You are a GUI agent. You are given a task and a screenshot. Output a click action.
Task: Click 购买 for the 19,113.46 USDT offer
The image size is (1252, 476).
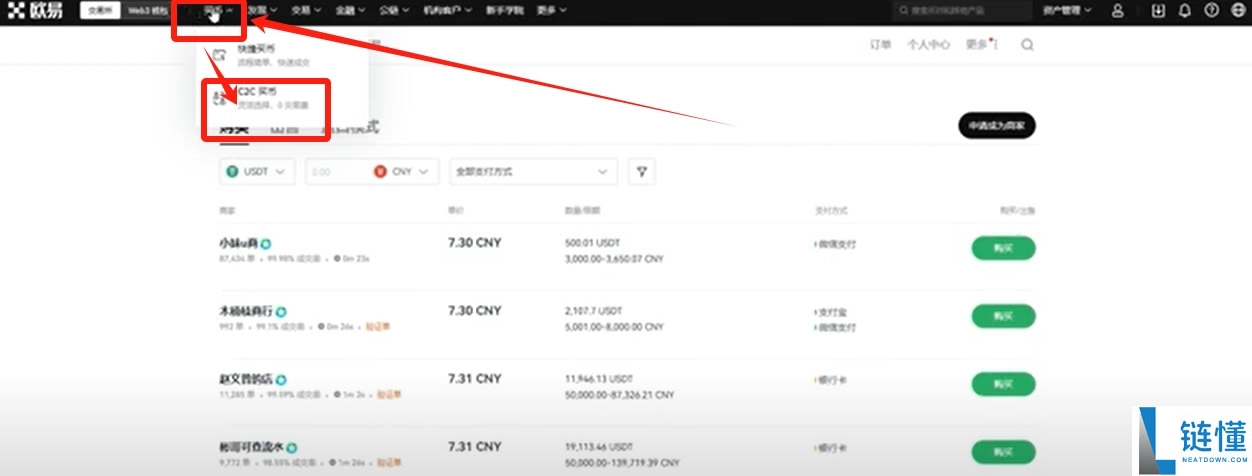1003,451
